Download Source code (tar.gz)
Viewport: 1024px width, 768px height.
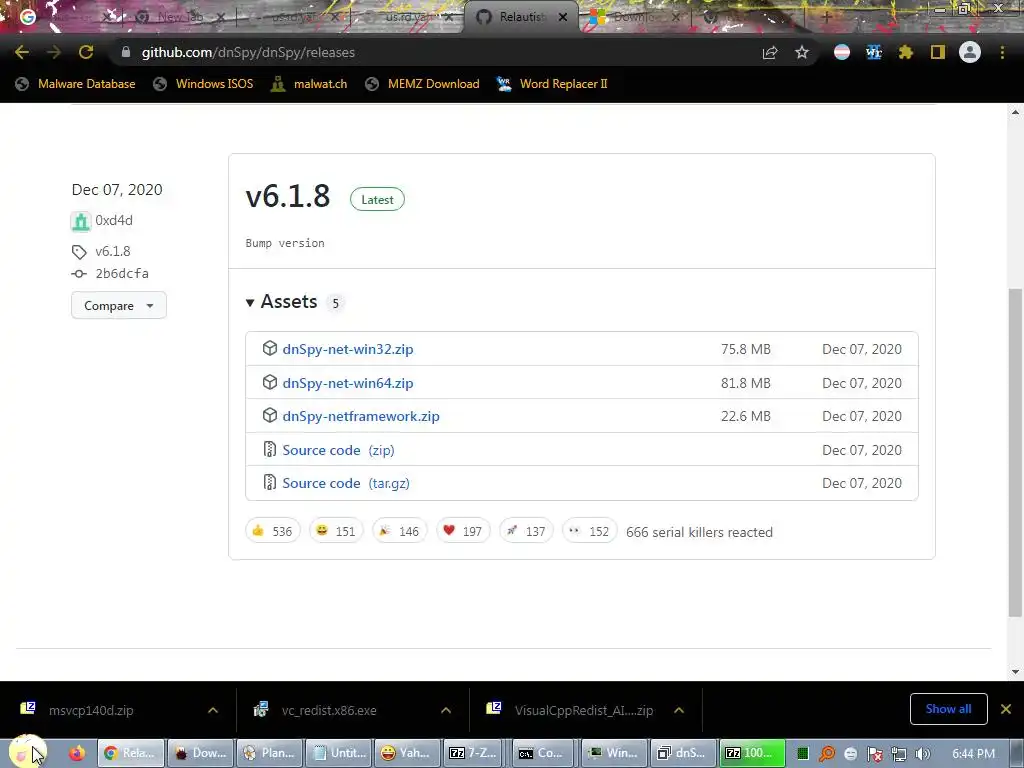(346, 483)
